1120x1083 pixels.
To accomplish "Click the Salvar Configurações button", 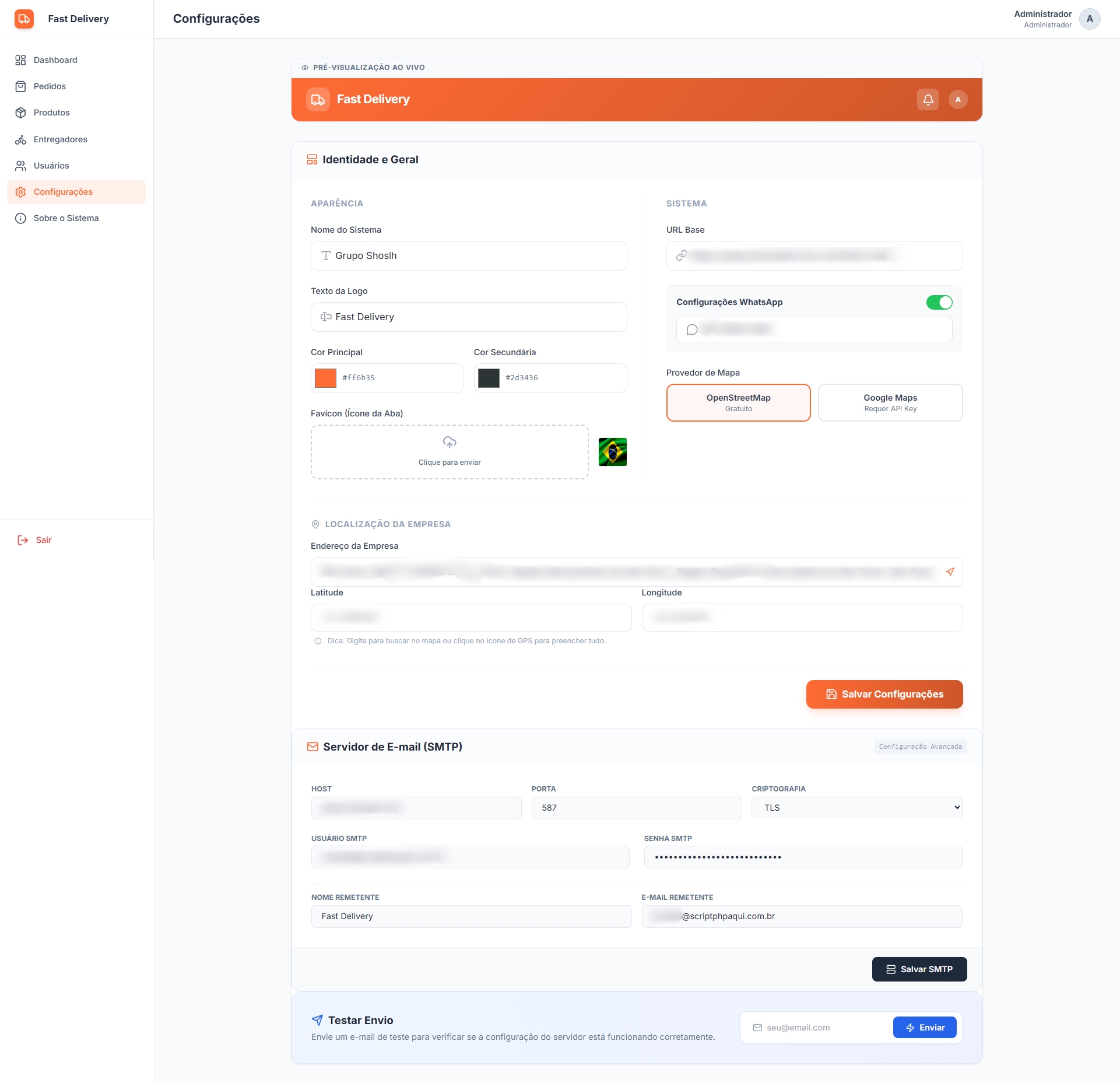I will click(884, 694).
